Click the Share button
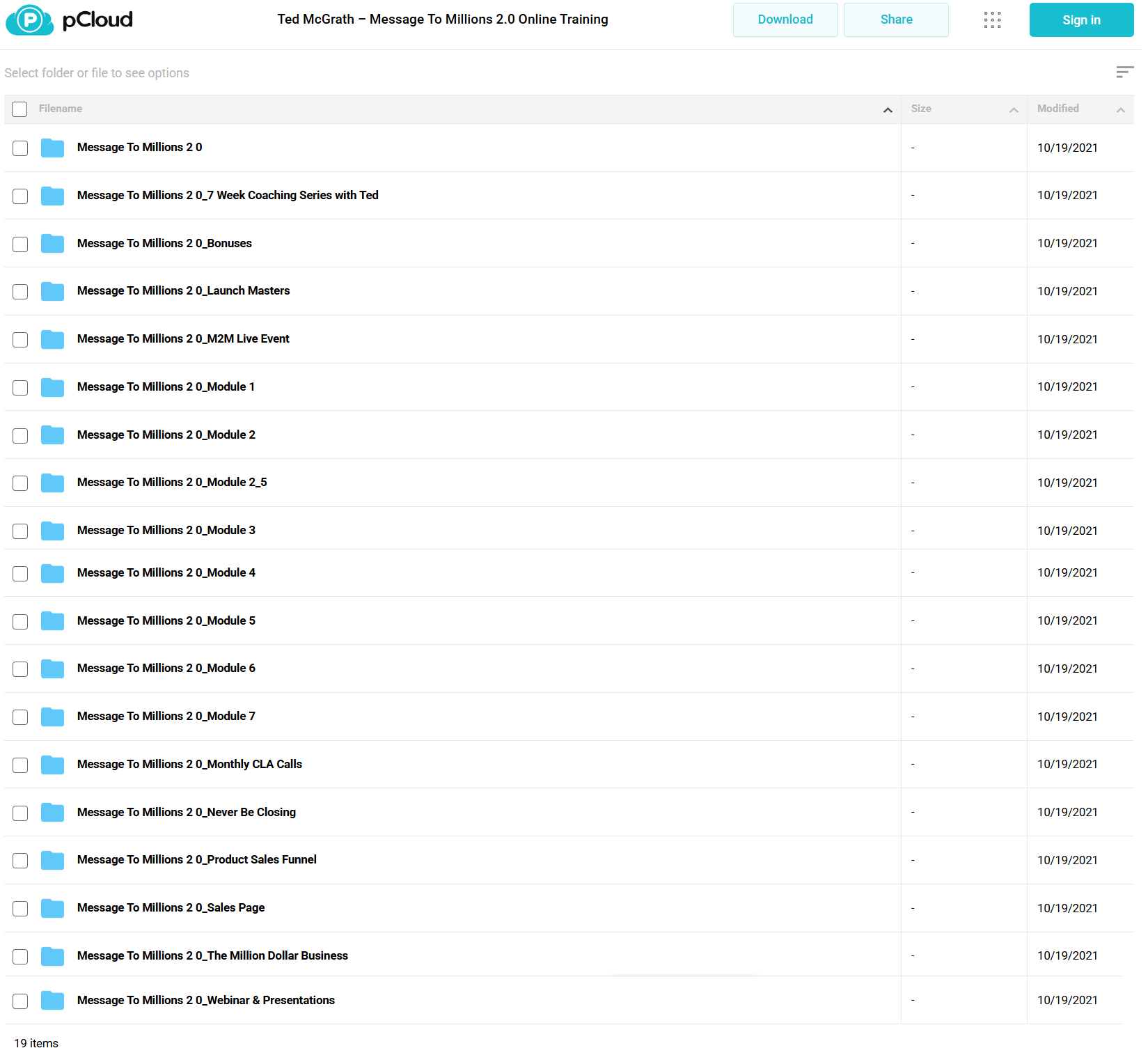Image resolution: width=1148 pixels, height=1055 pixels. pos(896,19)
